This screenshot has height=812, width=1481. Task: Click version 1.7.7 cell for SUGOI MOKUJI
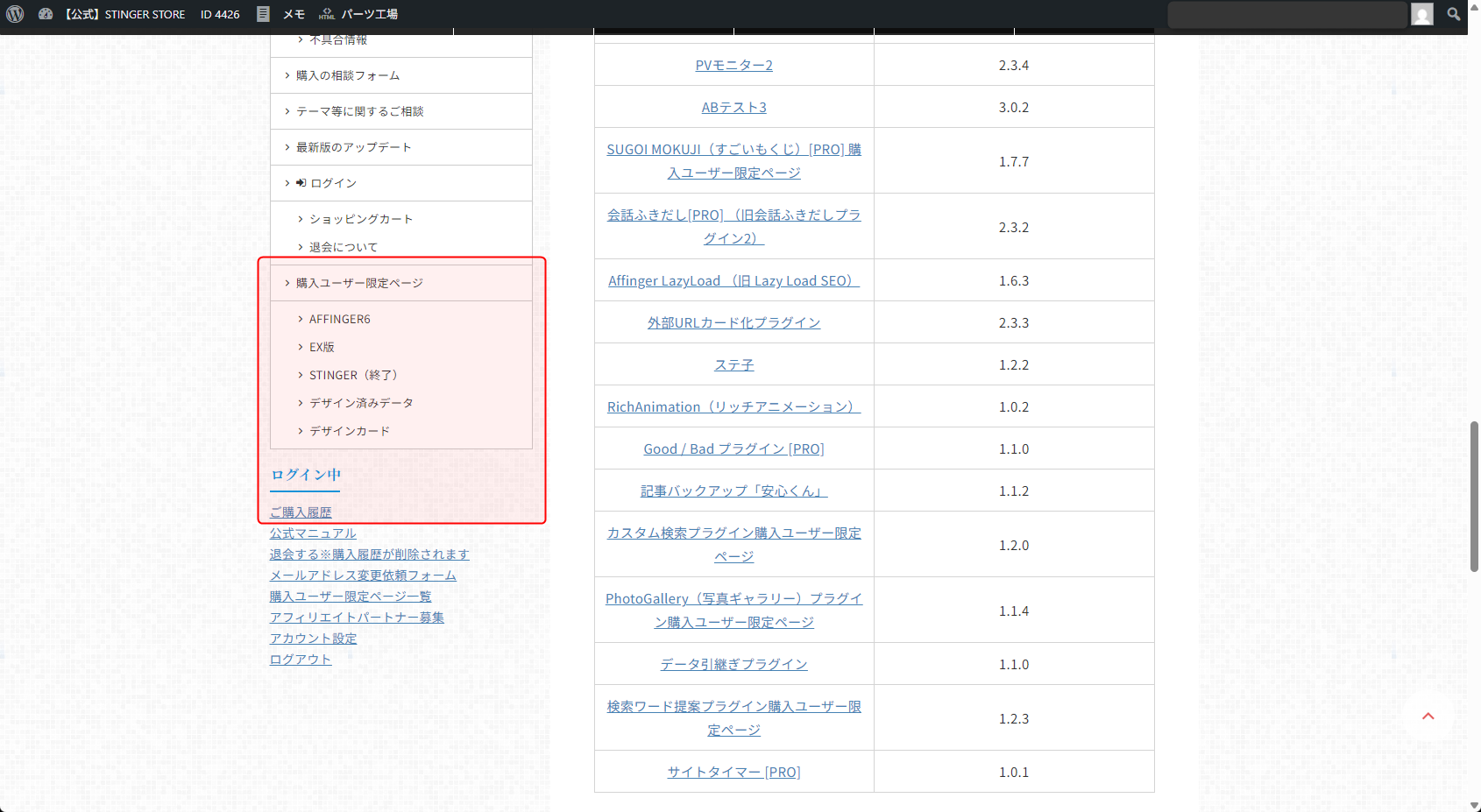point(1014,161)
